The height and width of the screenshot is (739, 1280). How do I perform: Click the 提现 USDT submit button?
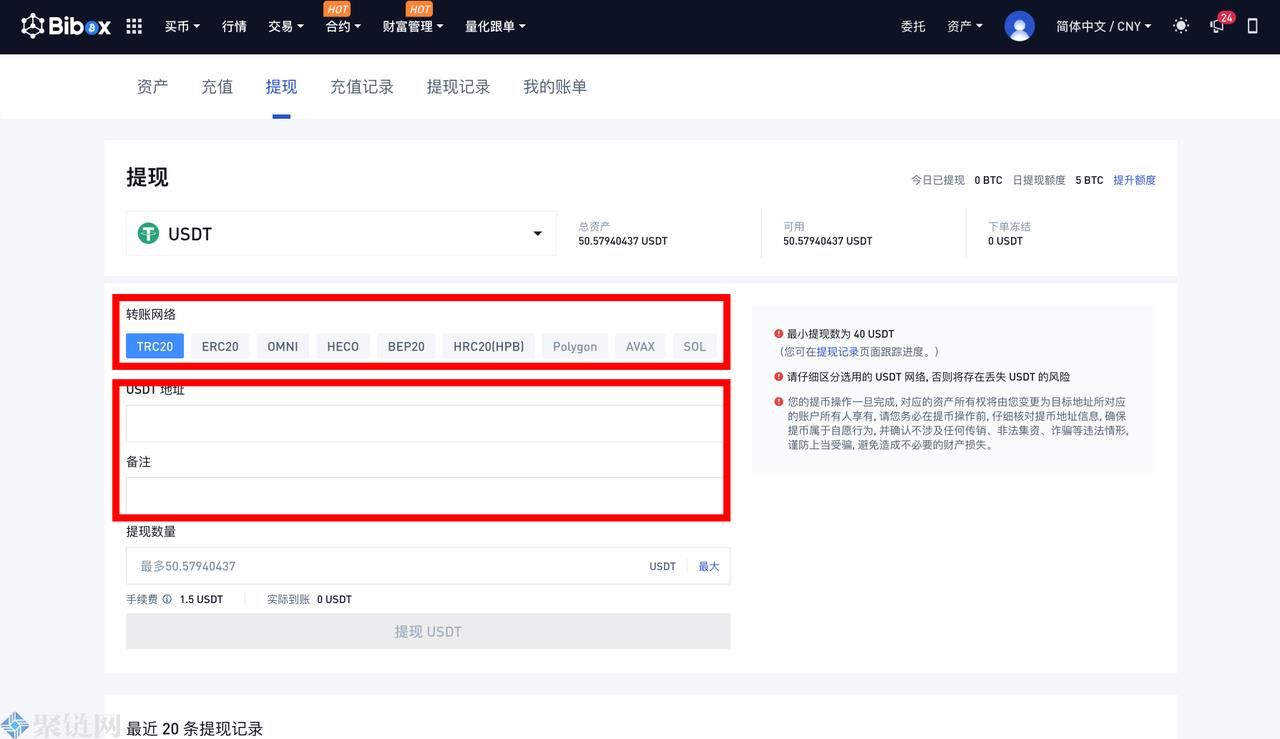pyautogui.click(x=428, y=631)
